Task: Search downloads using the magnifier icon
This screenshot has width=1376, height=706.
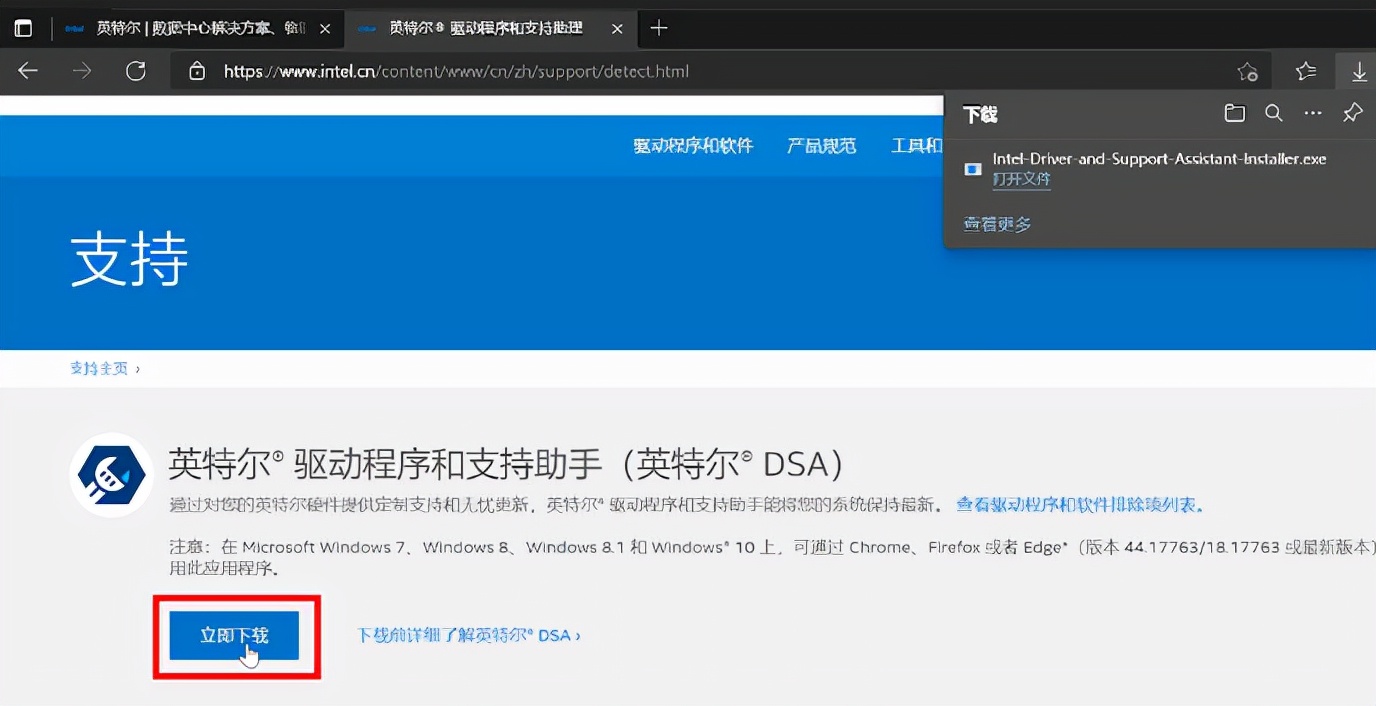Action: [1273, 113]
